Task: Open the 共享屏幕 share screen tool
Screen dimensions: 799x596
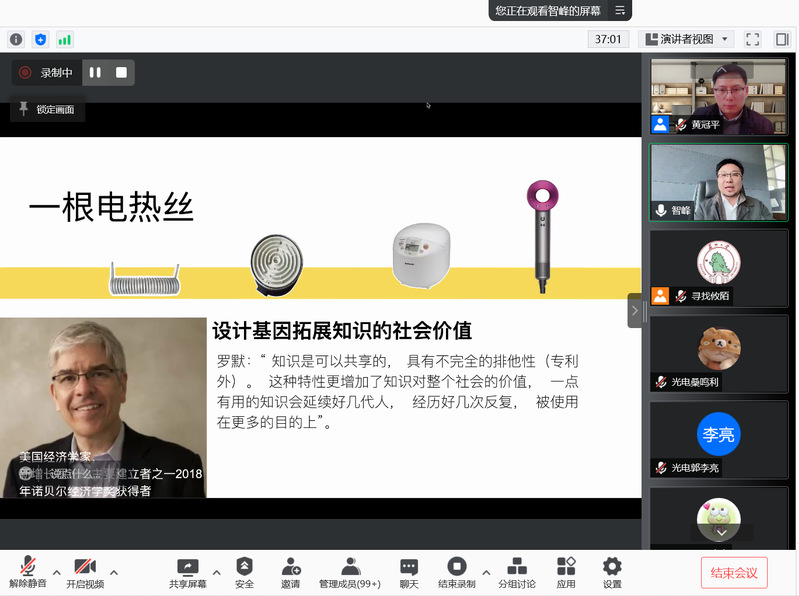Action: 187,572
